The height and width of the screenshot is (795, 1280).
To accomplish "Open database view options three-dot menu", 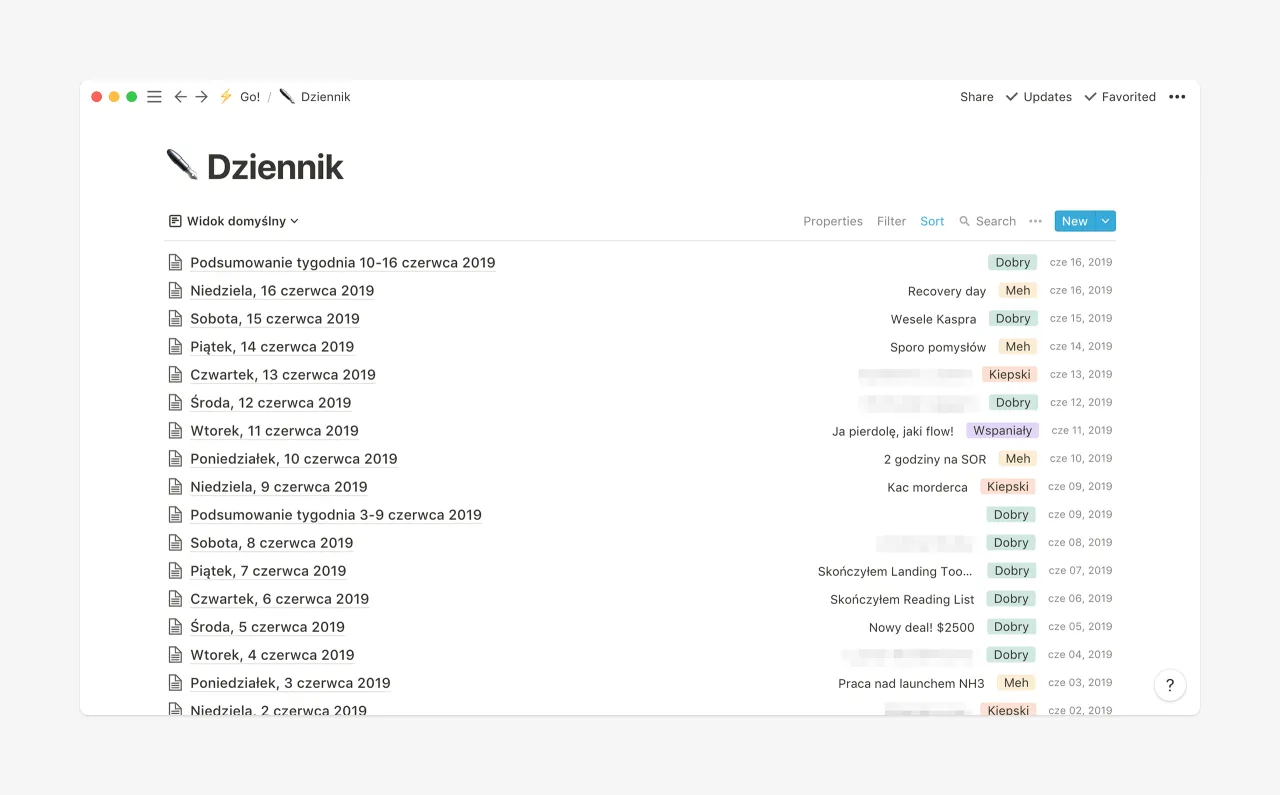I will pyautogui.click(x=1035, y=222).
